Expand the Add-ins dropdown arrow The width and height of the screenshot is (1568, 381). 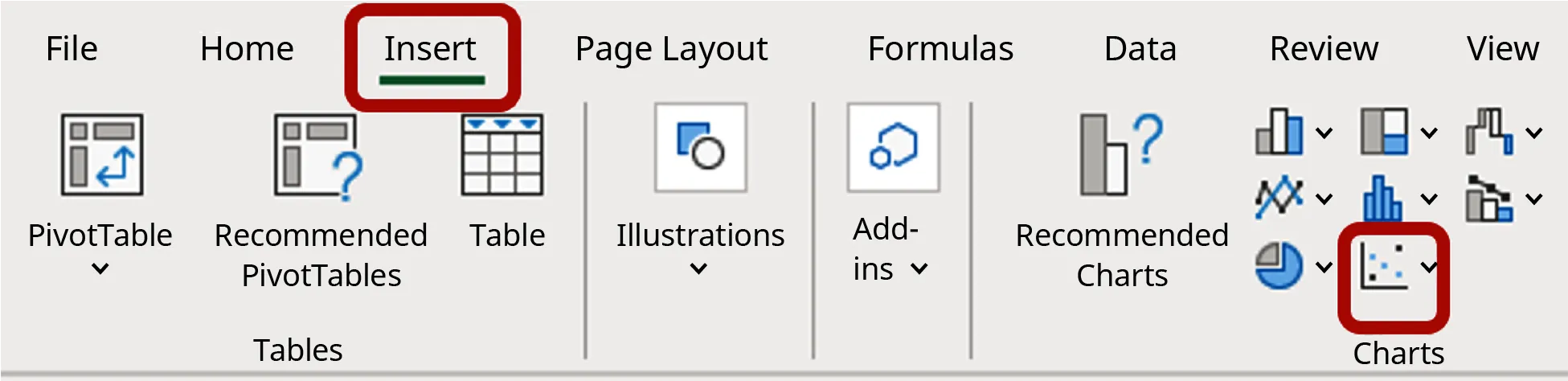(919, 269)
